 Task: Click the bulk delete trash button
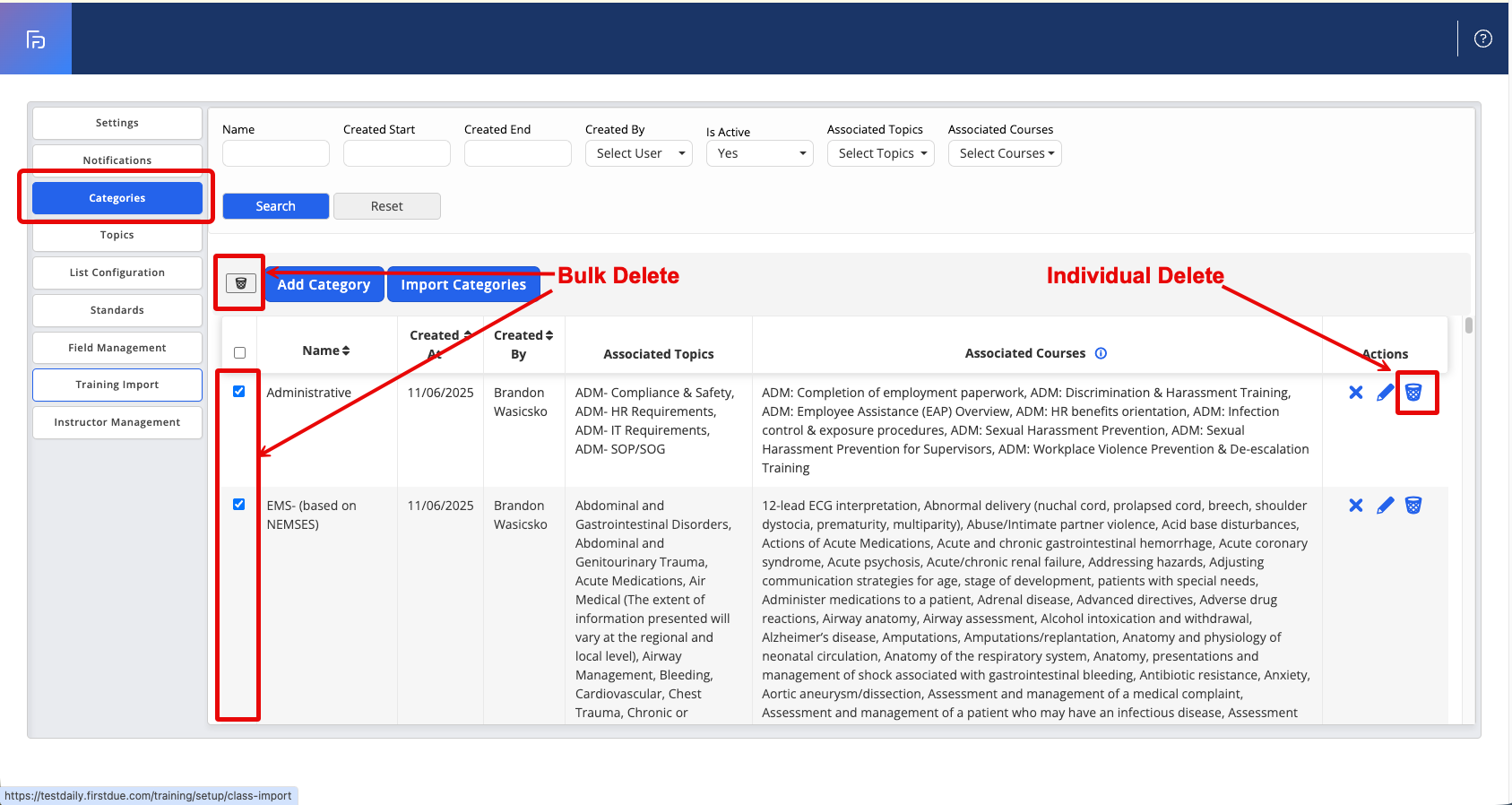tap(240, 283)
